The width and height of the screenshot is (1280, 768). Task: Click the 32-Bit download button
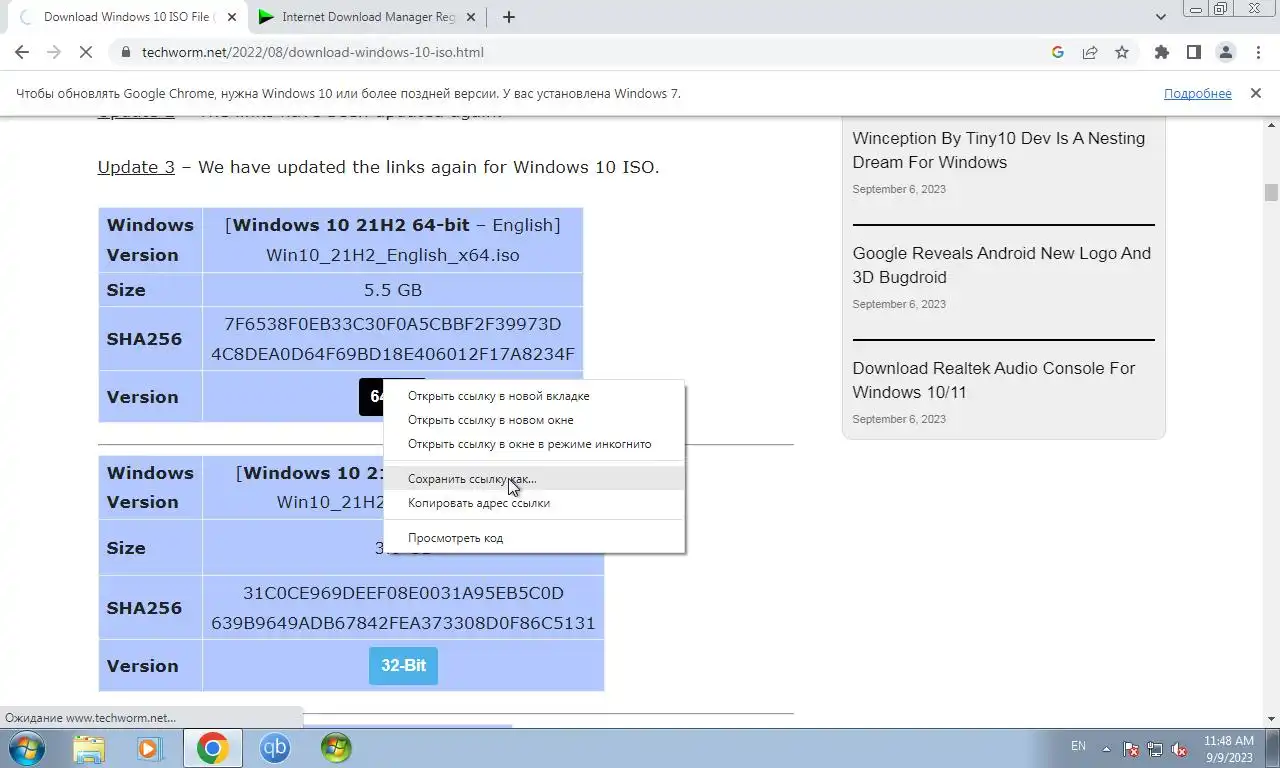(403, 666)
